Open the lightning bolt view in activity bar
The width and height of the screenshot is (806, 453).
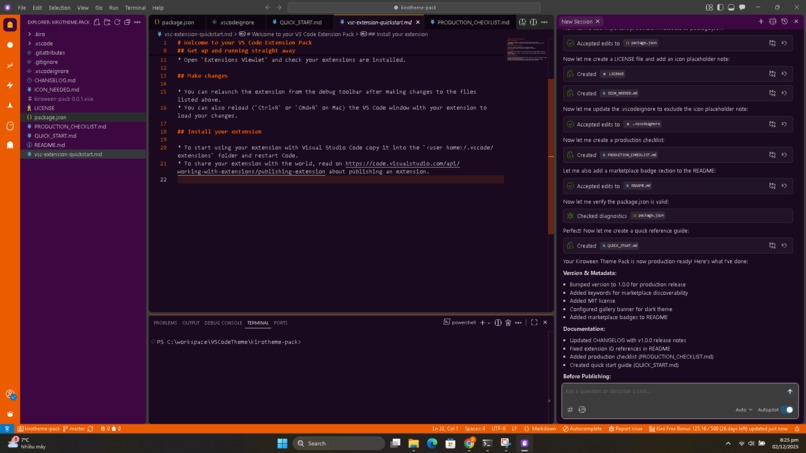10,85
